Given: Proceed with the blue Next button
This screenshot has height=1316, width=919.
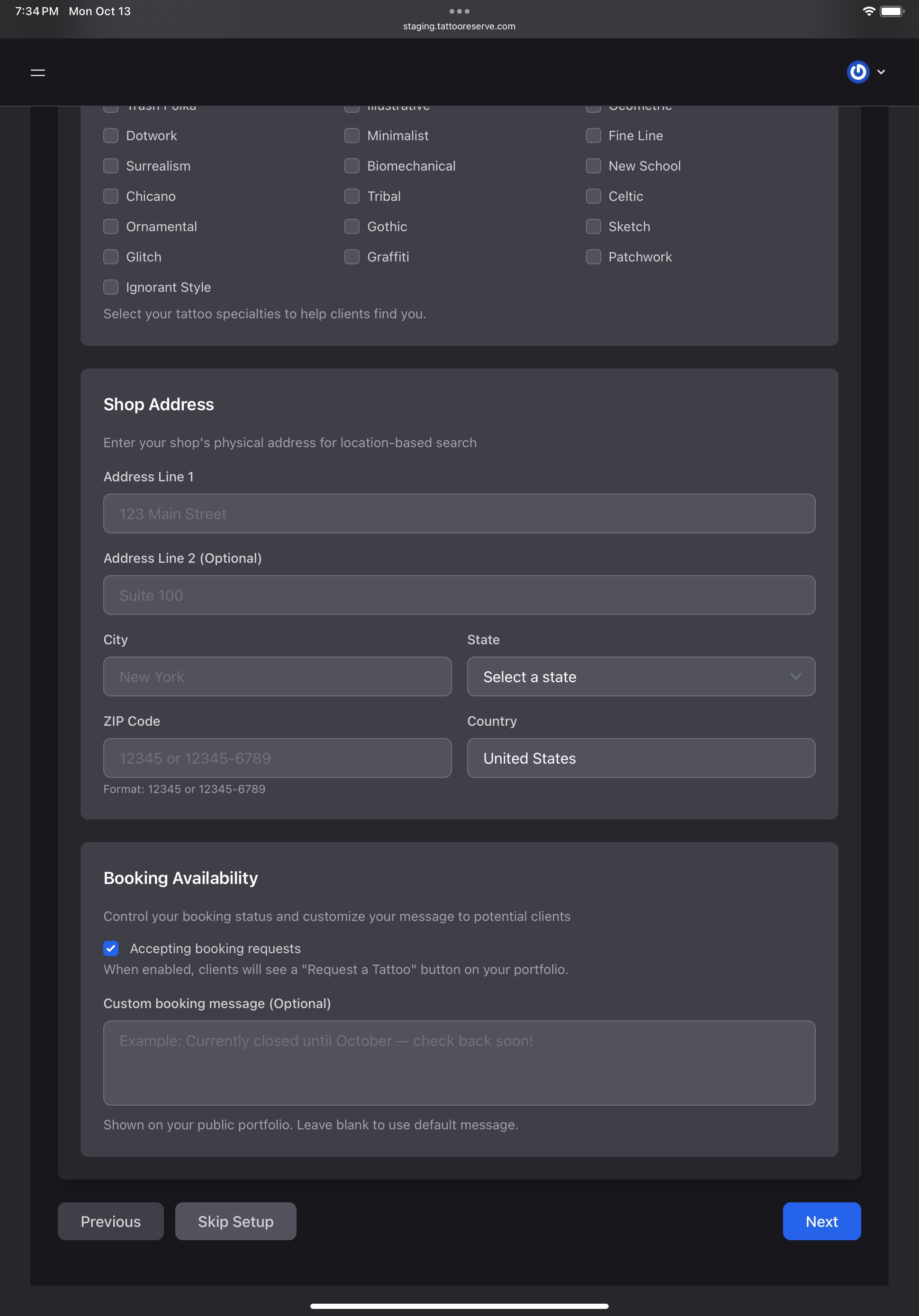Looking at the screenshot, I should [821, 1221].
